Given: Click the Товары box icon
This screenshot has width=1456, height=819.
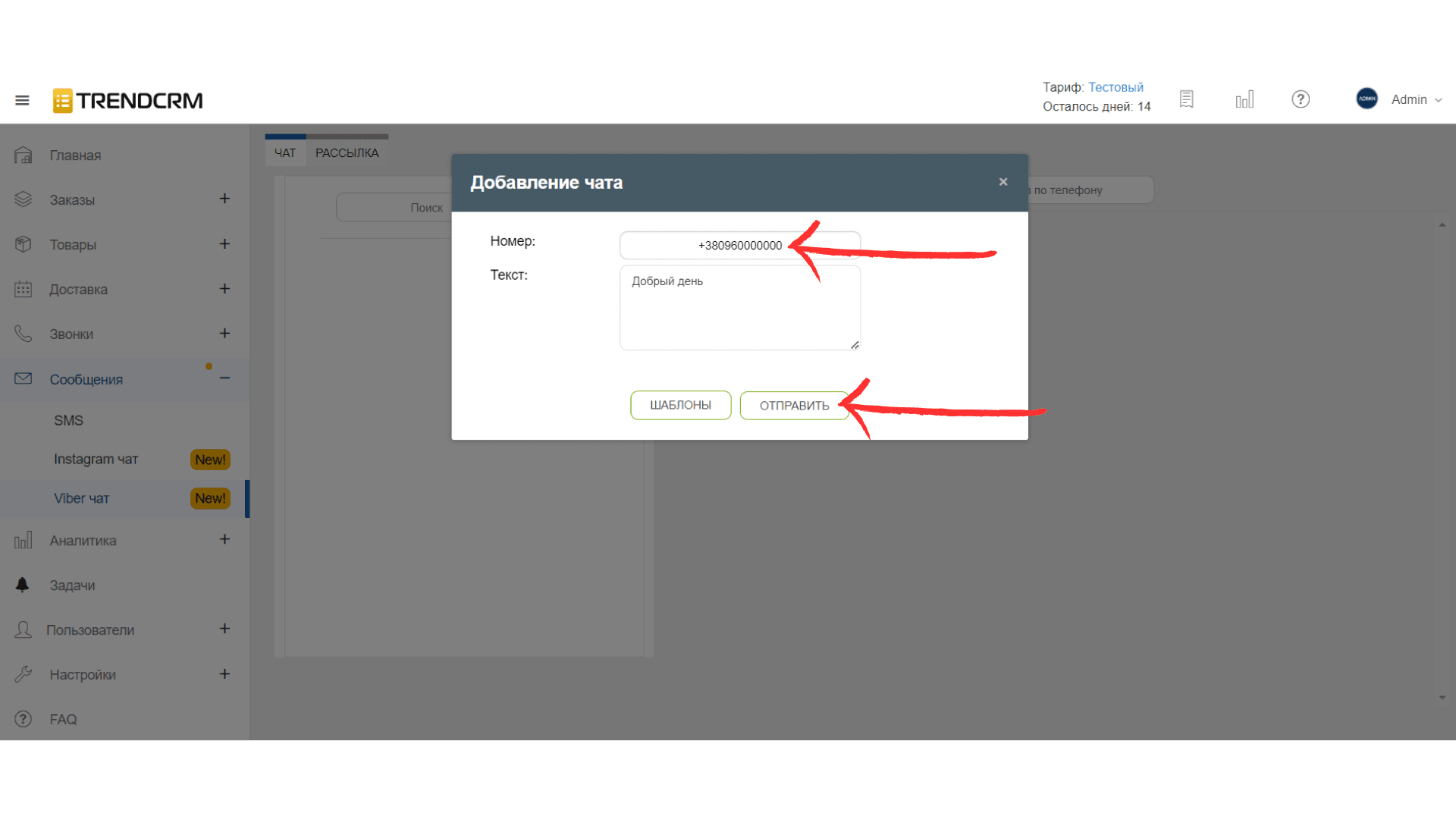Looking at the screenshot, I should [x=24, y=244].
